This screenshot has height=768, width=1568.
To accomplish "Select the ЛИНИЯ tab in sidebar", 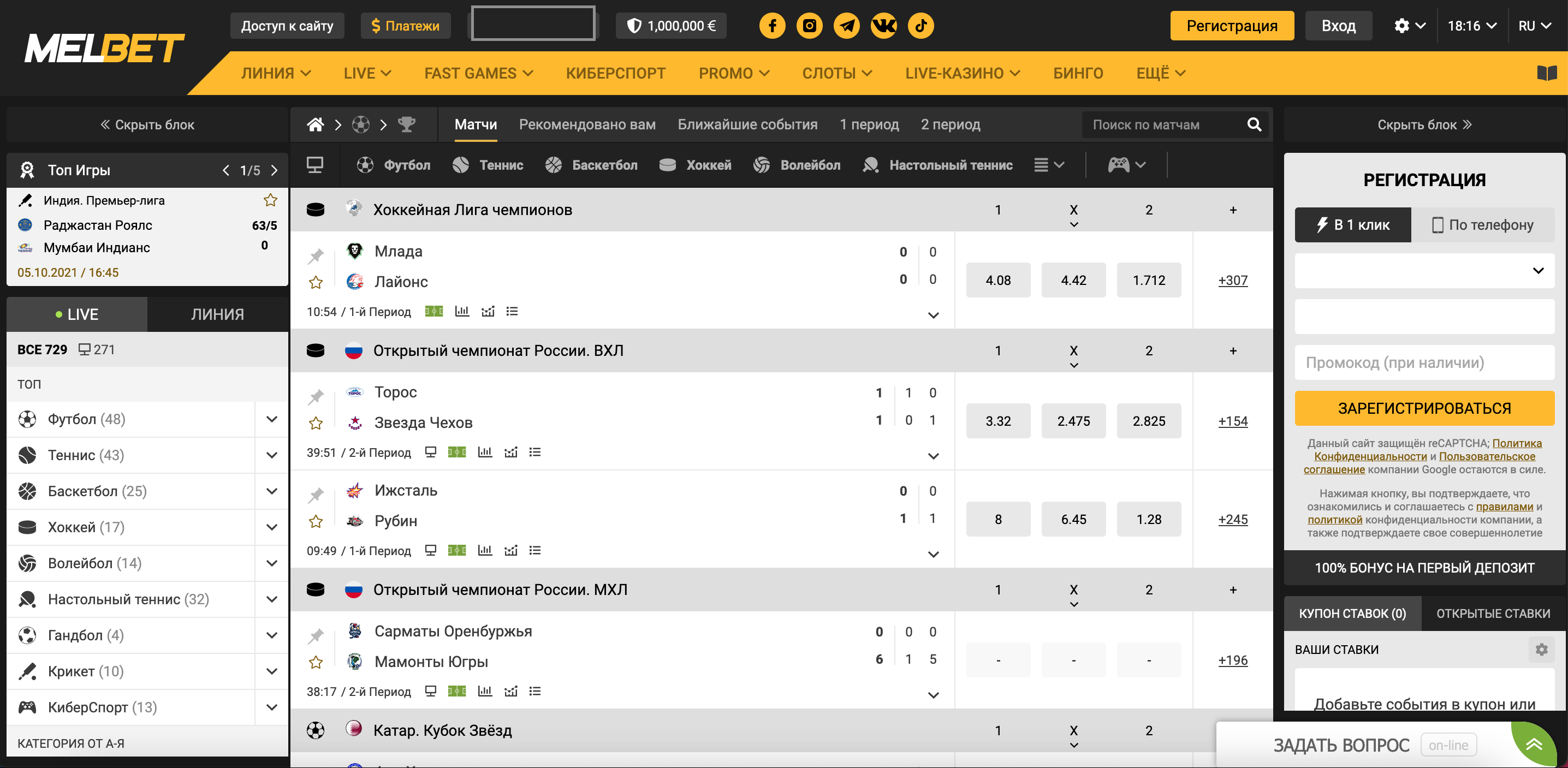I will [x=217, y=314].
